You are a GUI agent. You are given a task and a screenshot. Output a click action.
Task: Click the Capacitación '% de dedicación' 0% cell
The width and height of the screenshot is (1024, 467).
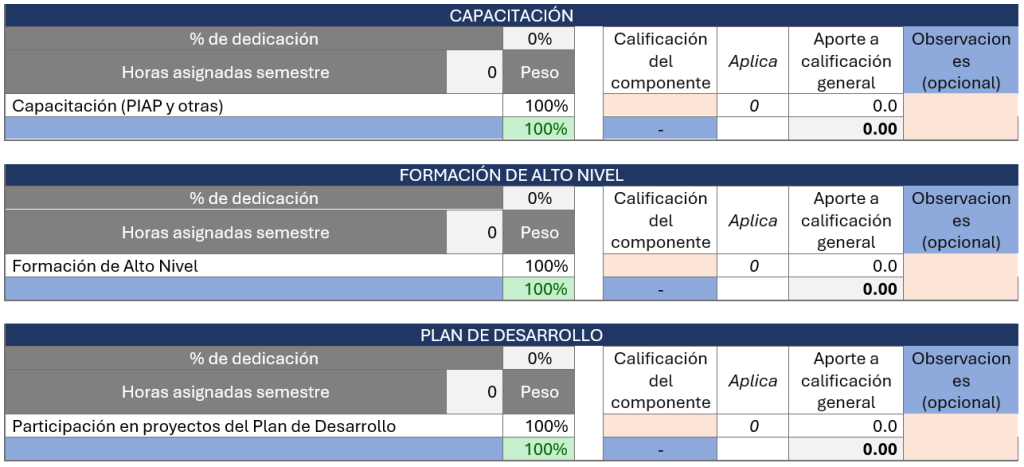[539, 39]
